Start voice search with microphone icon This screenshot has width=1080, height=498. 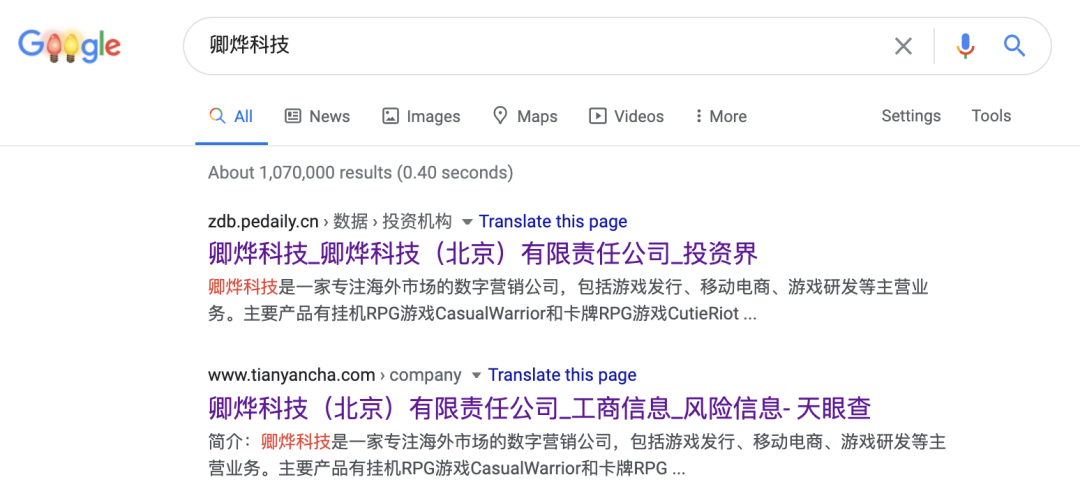point(966,46)
